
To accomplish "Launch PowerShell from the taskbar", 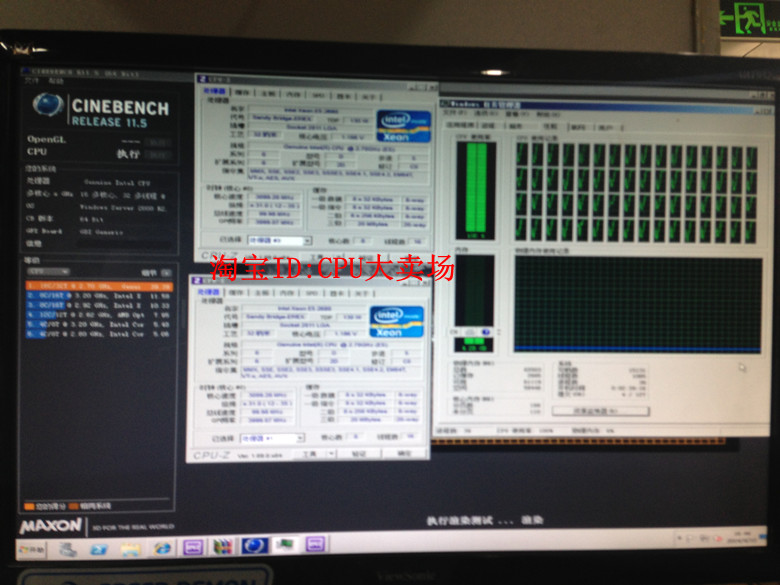I will 98,549.
